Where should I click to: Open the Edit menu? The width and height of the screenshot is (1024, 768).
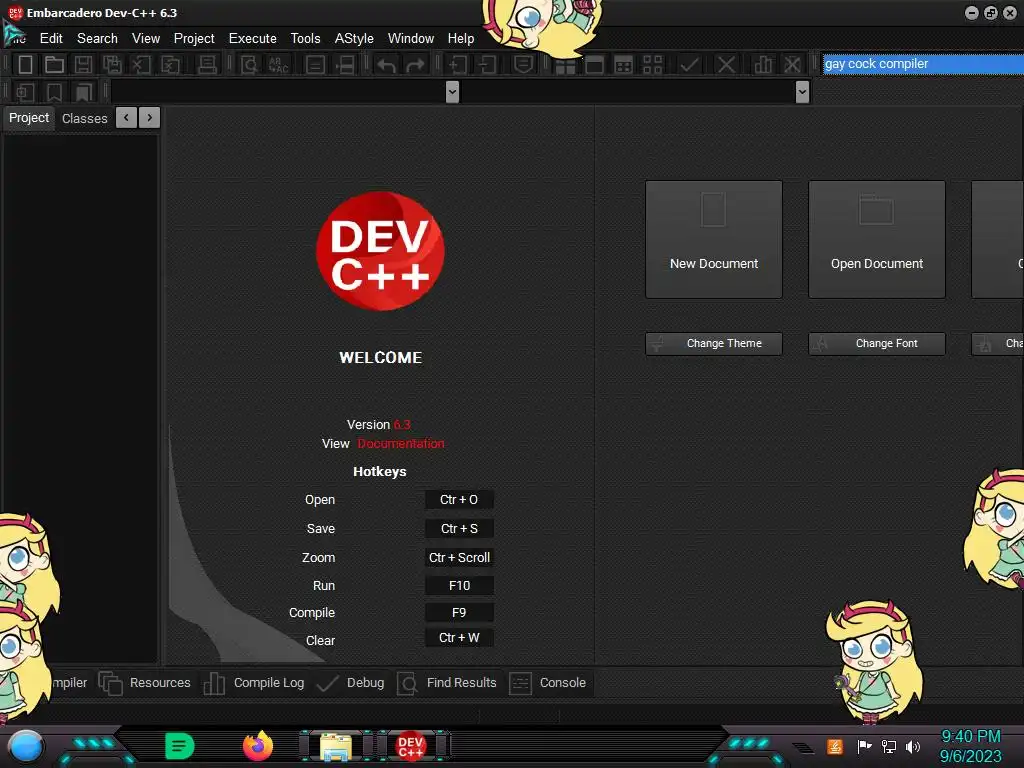(x=51, y=39)
